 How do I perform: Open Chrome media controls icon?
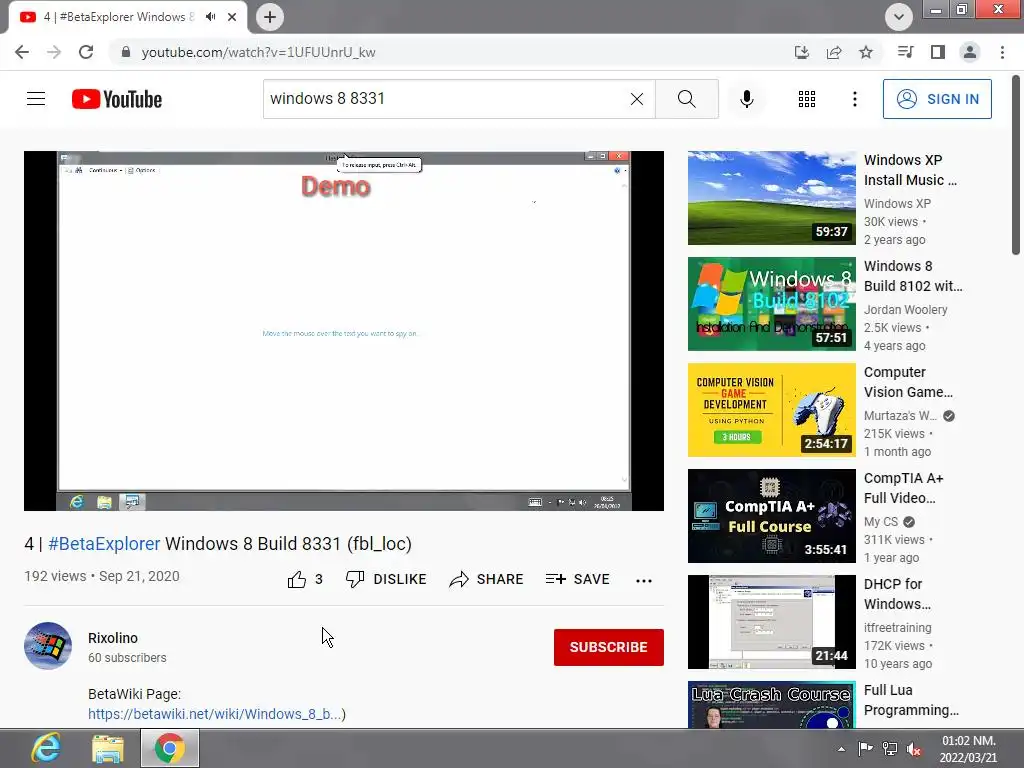coord(905,52)
